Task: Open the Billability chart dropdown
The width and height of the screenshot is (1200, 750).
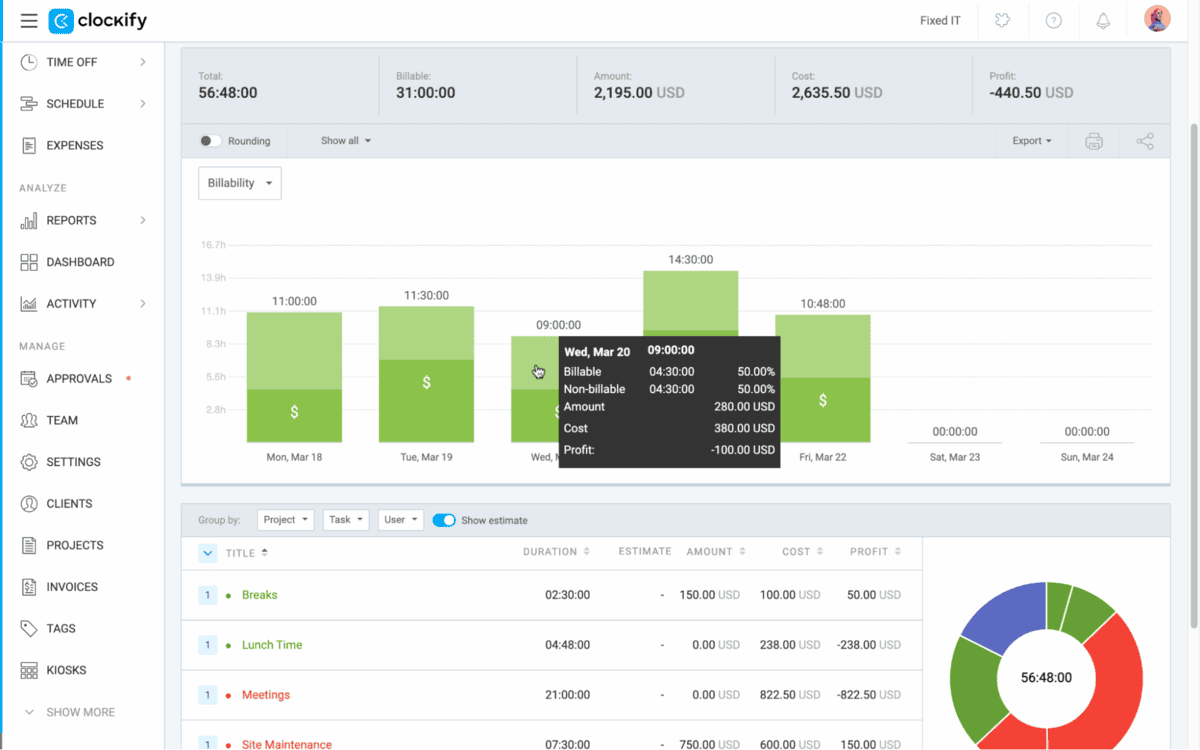Action: (240, 183)
